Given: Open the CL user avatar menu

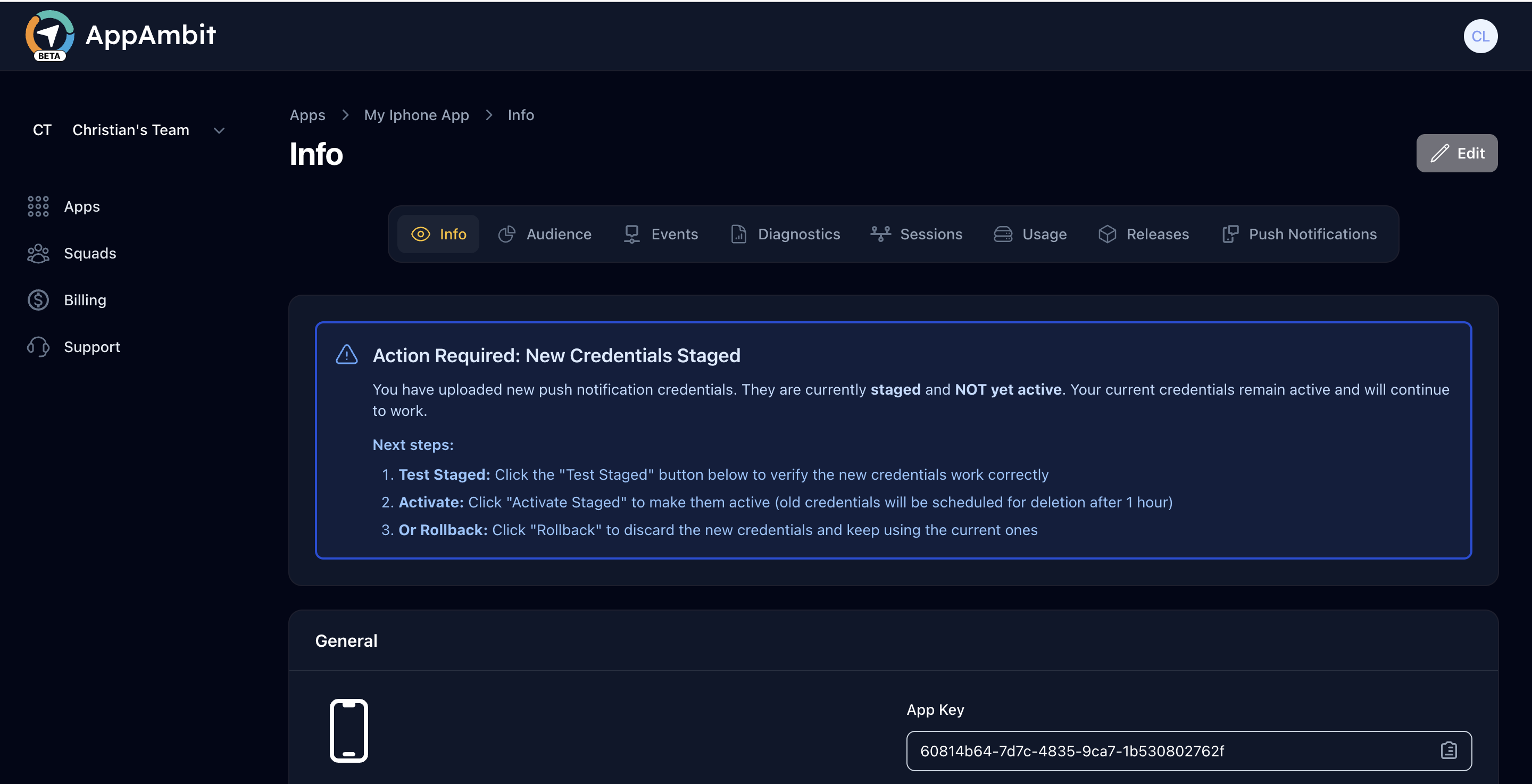Looking at the screenshot, I should (1480, 36).
